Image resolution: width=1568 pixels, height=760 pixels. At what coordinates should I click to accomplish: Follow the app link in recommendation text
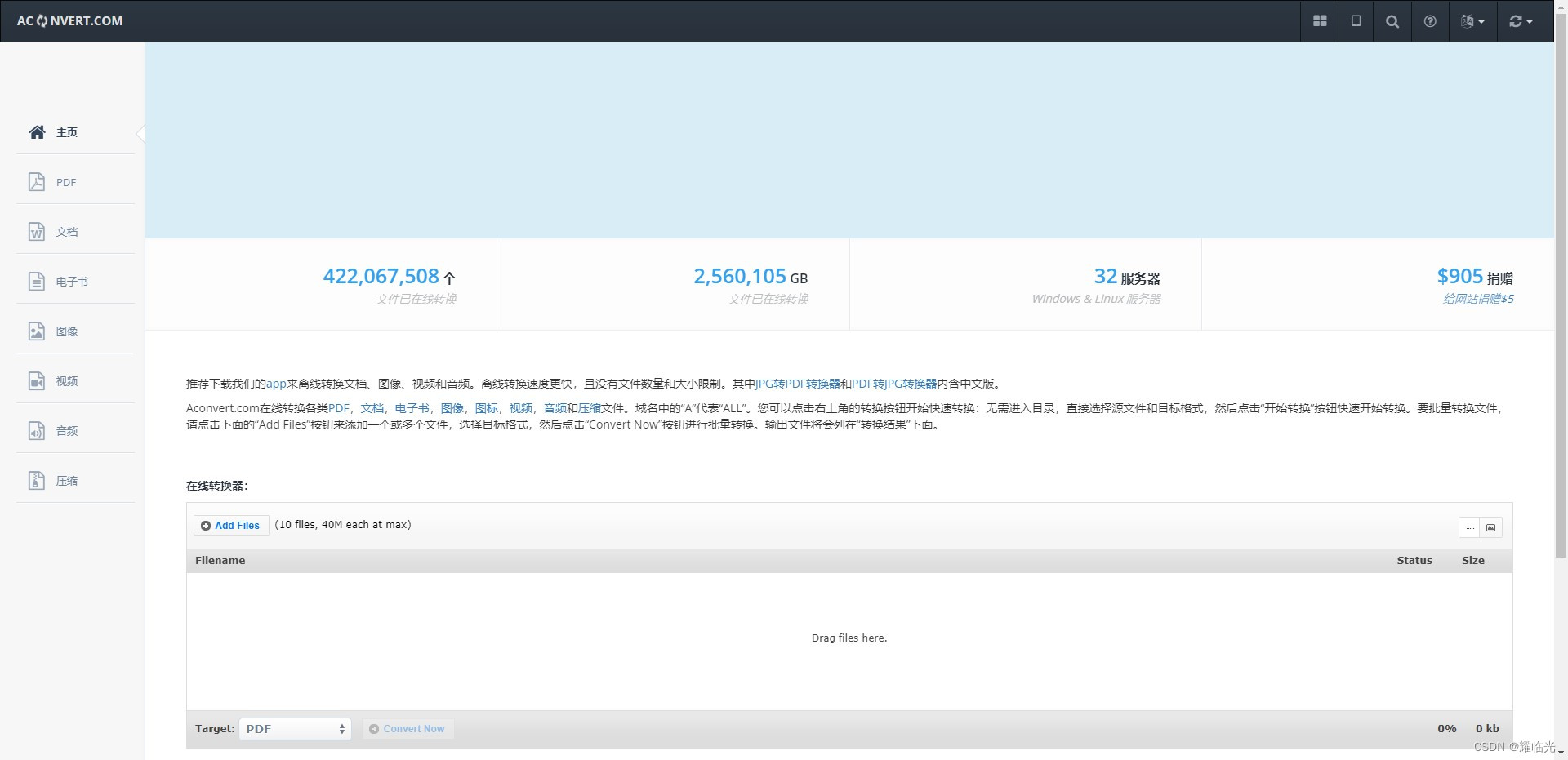point(276,384)
